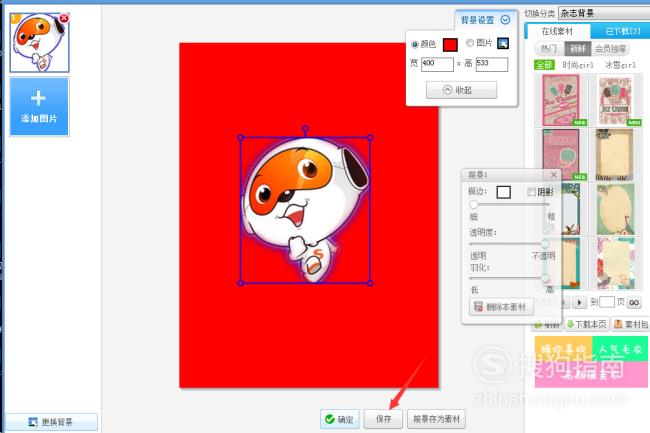
Task: Focus the page number input box
Action: (607, 302)
